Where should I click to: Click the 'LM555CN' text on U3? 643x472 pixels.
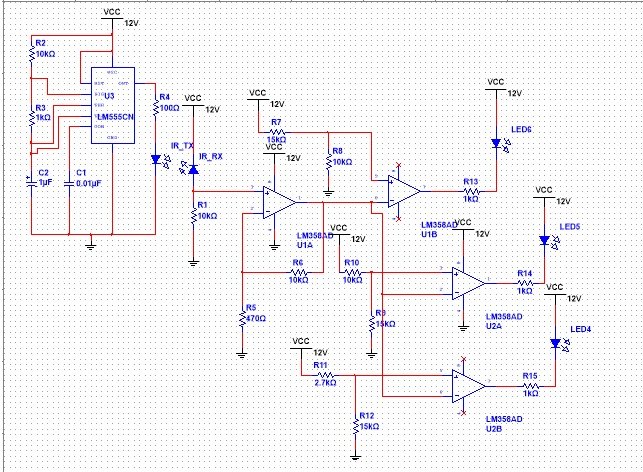point(116,117)
